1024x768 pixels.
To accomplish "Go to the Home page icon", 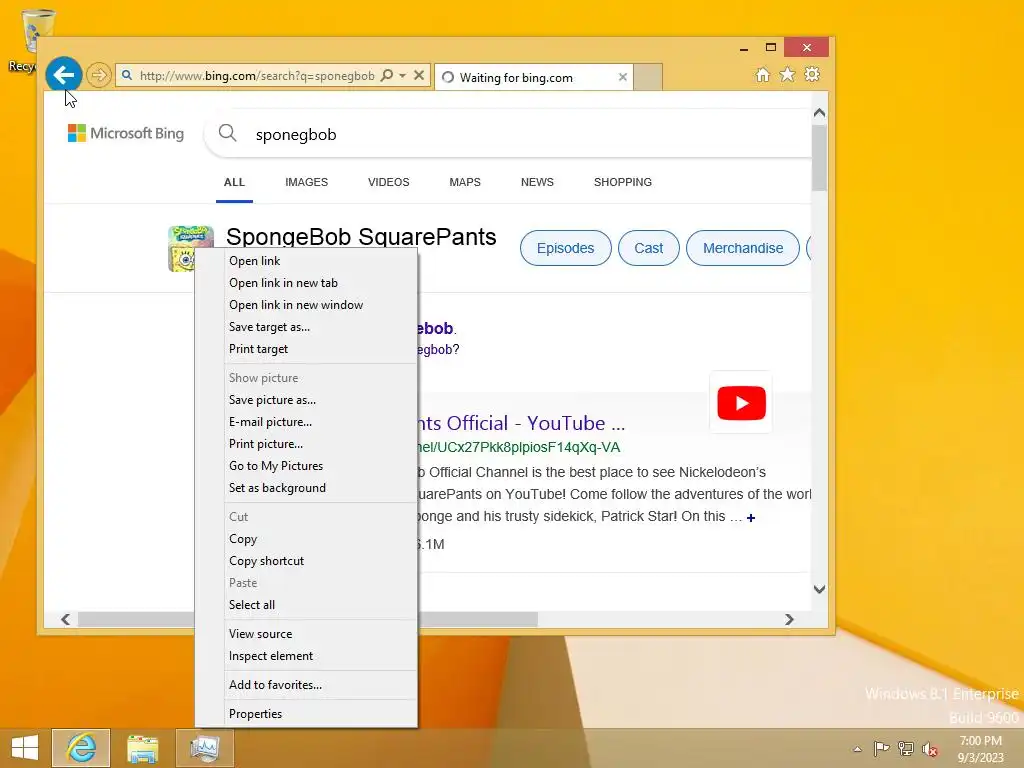I will tap(762, 74).
